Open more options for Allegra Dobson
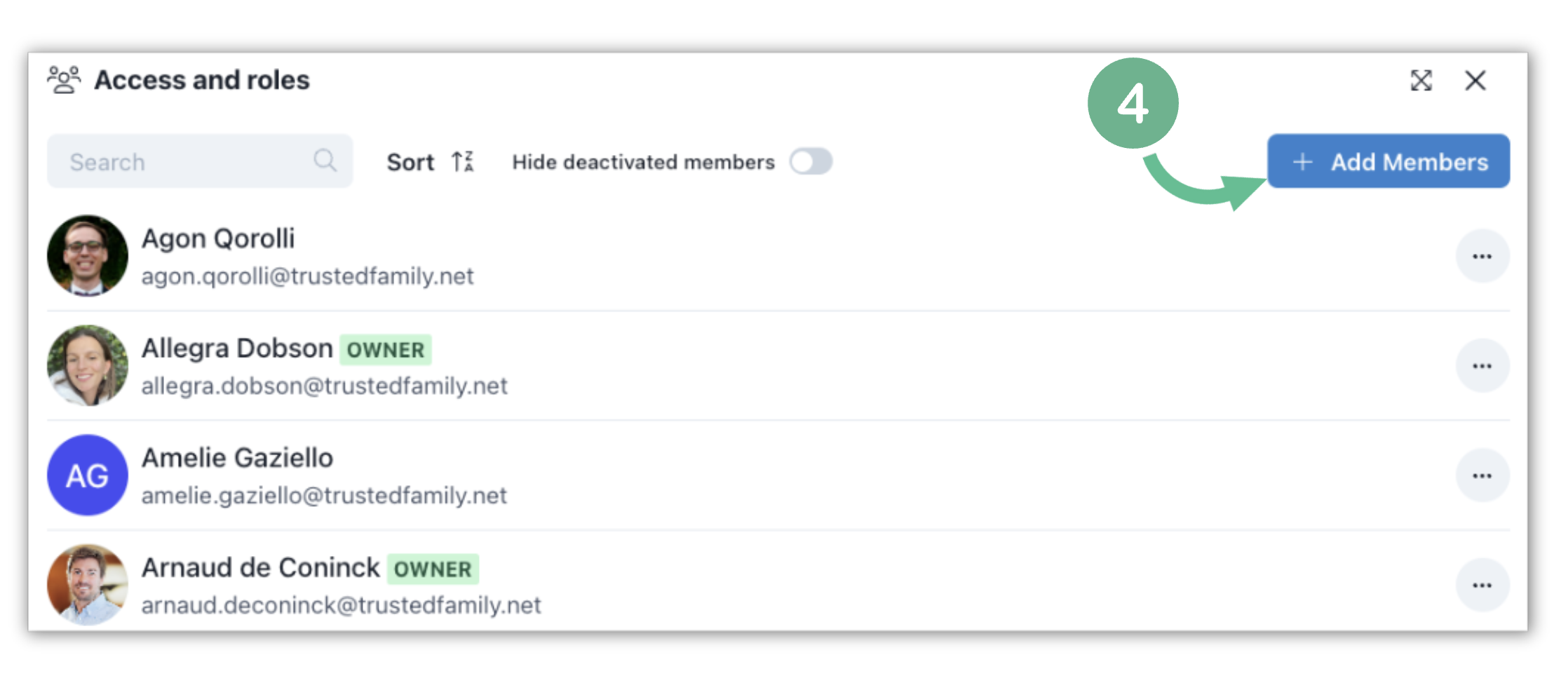The height and width of the screenshot is (683, 1568). (1482, 366)
